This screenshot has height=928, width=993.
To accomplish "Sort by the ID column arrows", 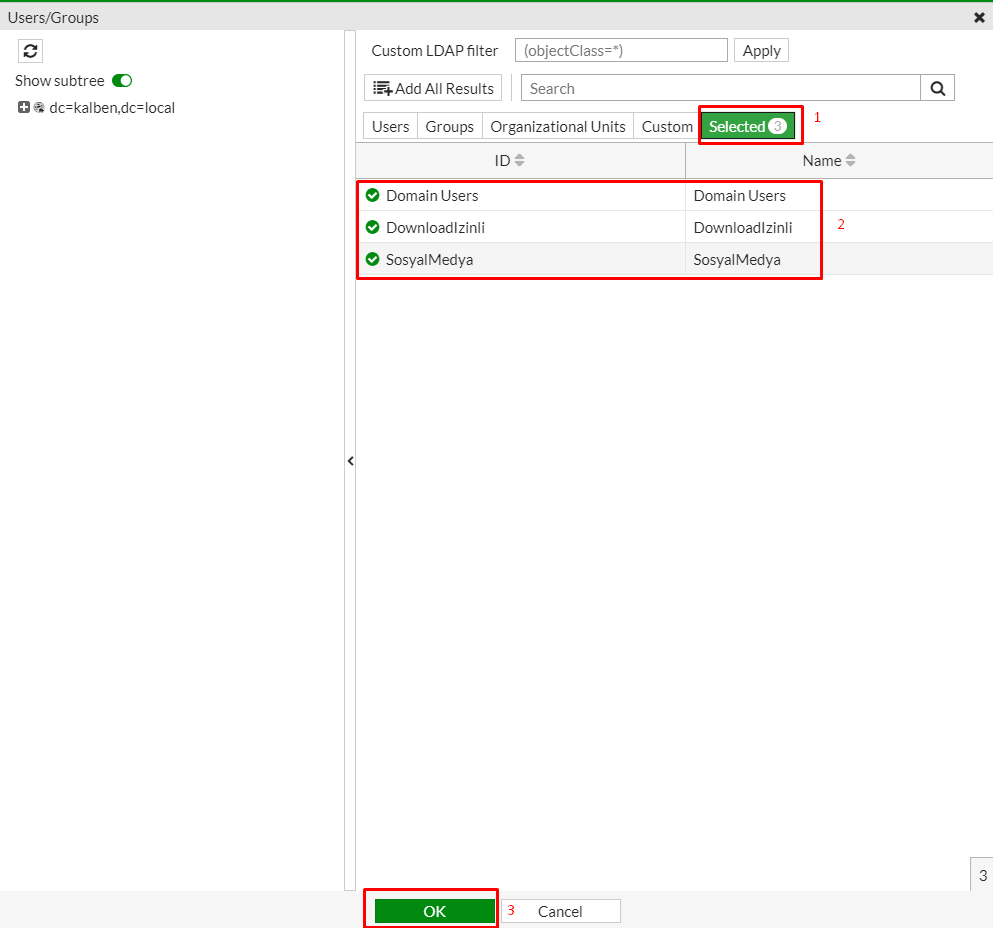I will [x=519, y=160].
